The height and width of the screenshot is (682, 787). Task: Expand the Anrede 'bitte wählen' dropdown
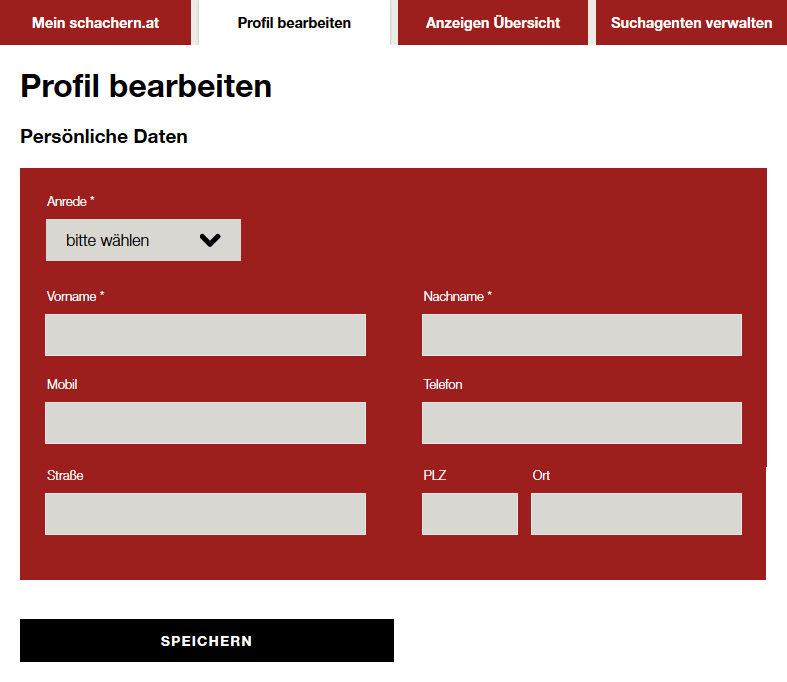(x=143, y=240)
